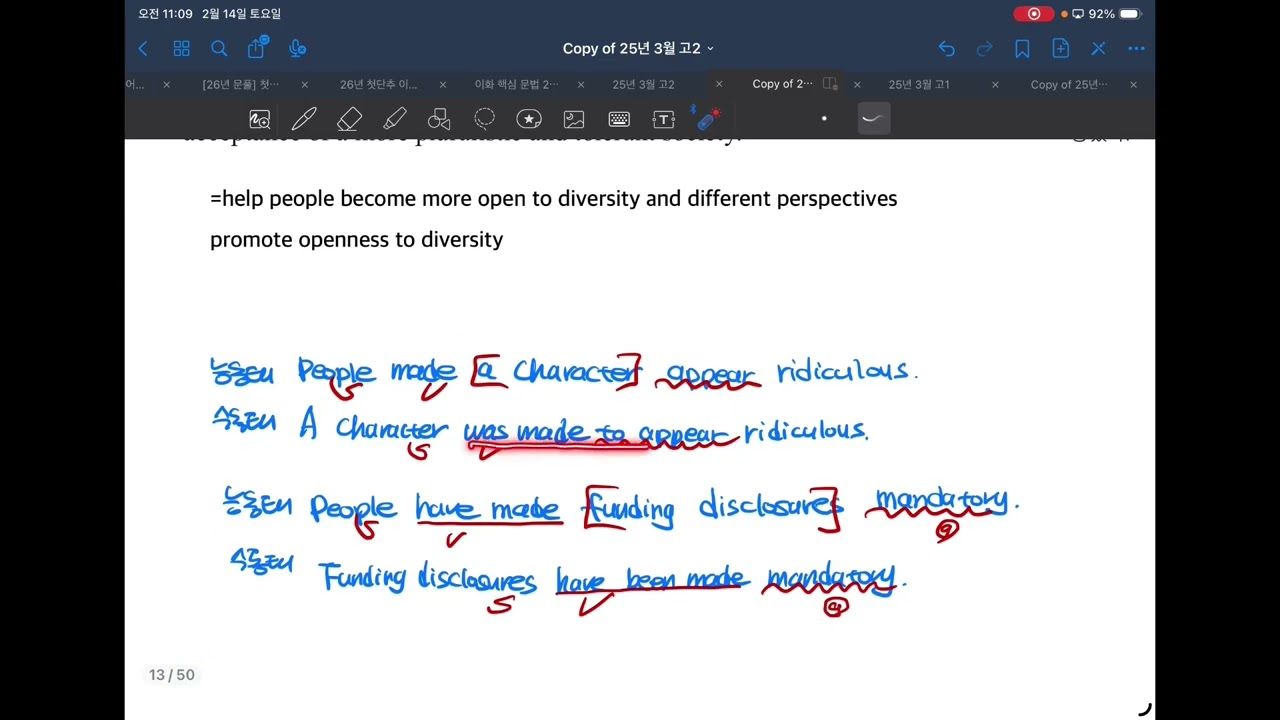Close the active 'Copy of 2…' tab
This screenshot has height=720, width=1280.
click(857, 85)
